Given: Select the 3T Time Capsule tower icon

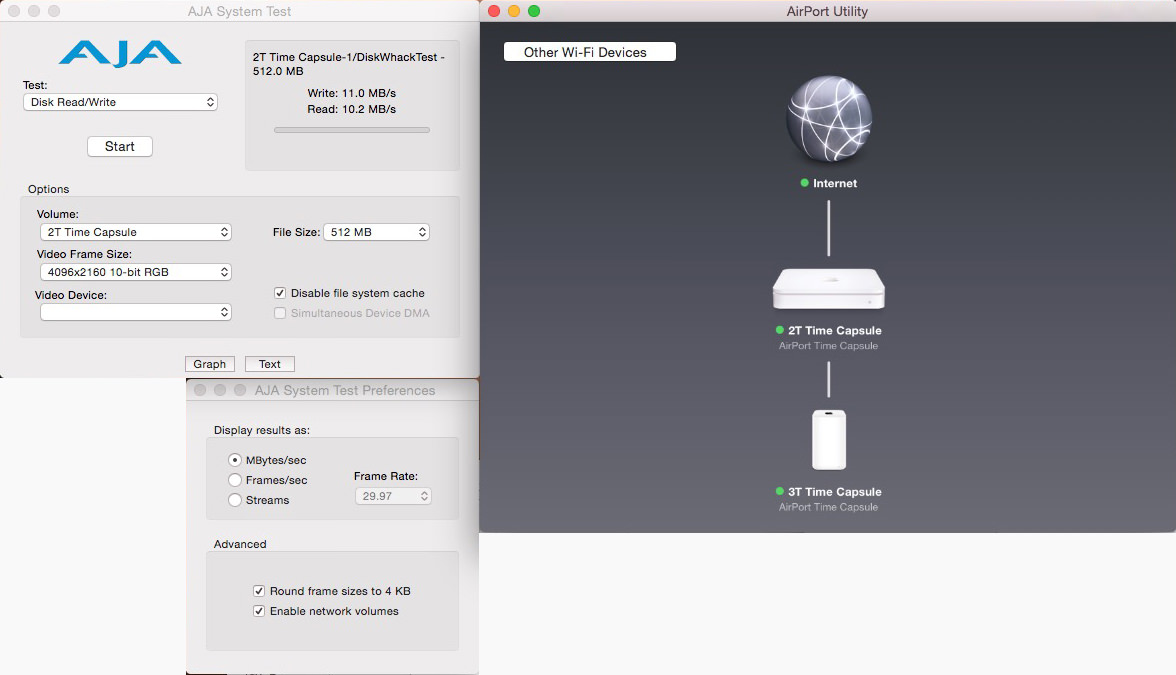Looking at the screenshot, I should pyautogui.click(x=829, y=440).
